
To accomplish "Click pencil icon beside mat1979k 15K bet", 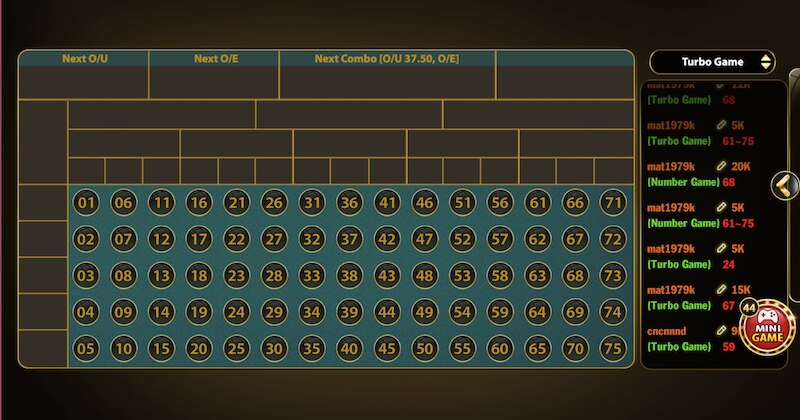I will (x=721, y=289).
